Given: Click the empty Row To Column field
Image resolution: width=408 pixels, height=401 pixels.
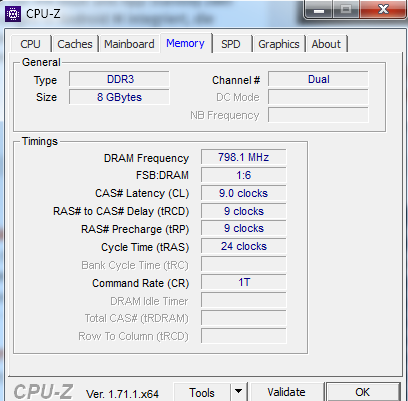Looking at the screenshot, I should pyautogui.click(x=243, y=336).
